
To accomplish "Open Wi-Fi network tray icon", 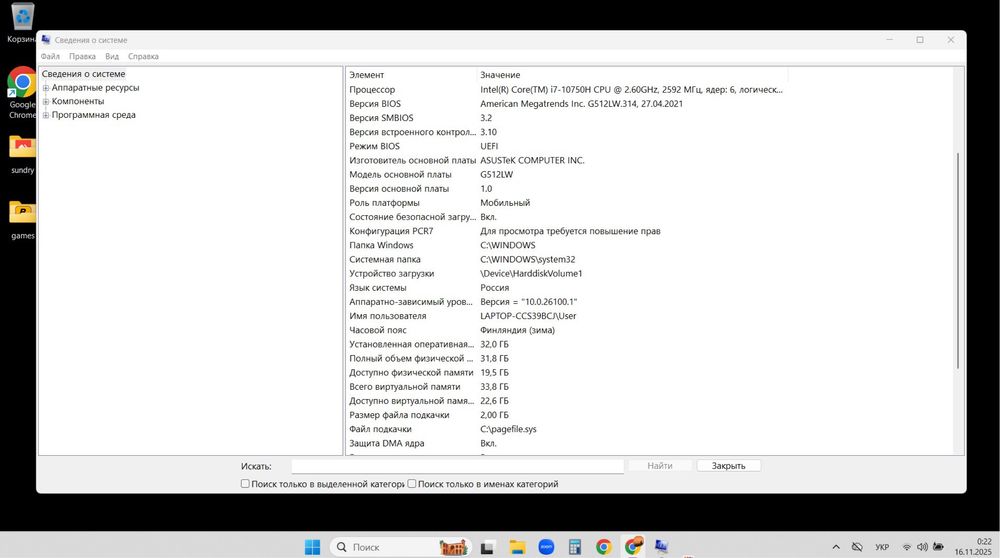I will click(x=906, y=547).
